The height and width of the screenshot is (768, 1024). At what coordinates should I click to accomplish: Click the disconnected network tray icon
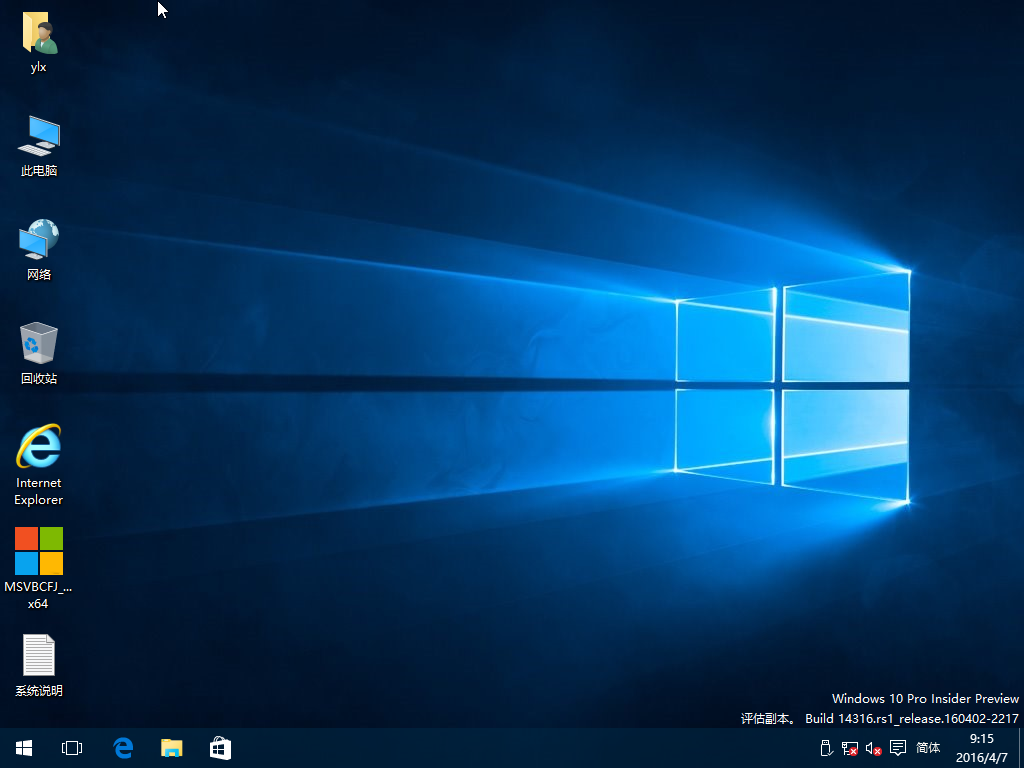coord(850,748)
